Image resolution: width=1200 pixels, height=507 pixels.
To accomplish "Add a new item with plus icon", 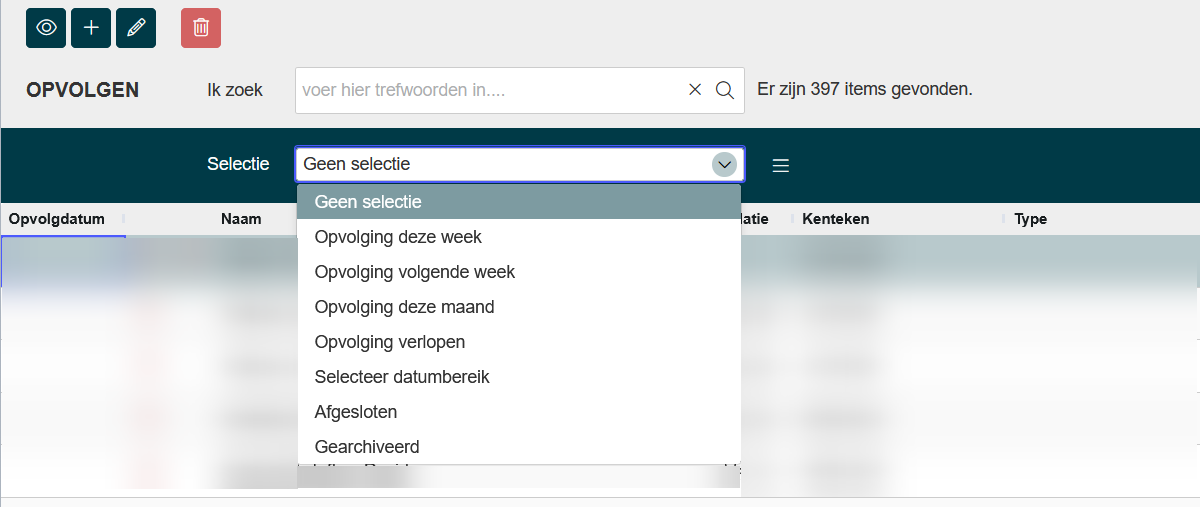I will [91, 28].
